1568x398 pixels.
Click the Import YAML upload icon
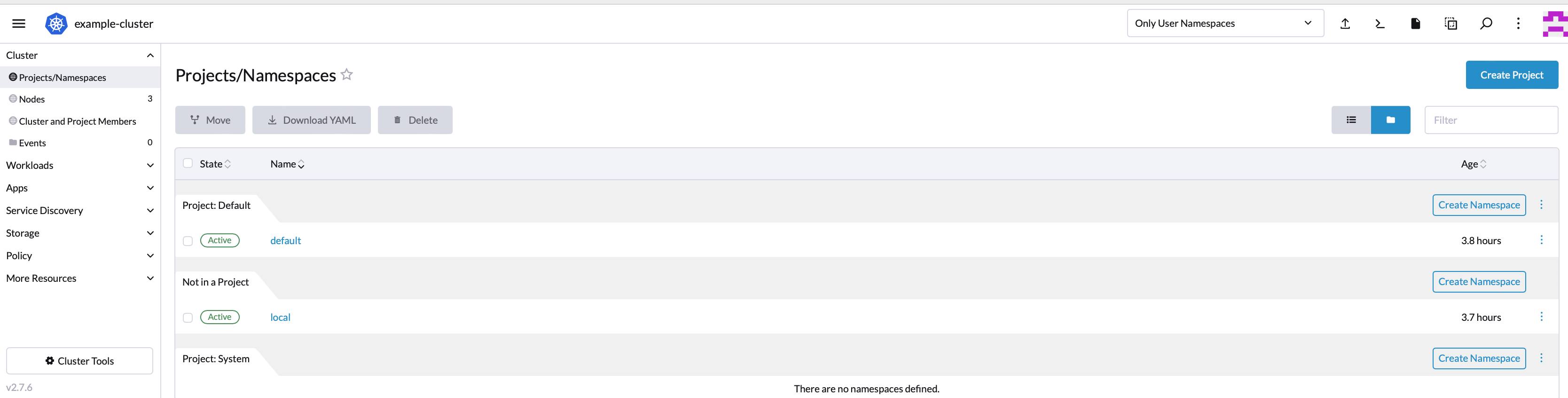tap(1345, 23)
